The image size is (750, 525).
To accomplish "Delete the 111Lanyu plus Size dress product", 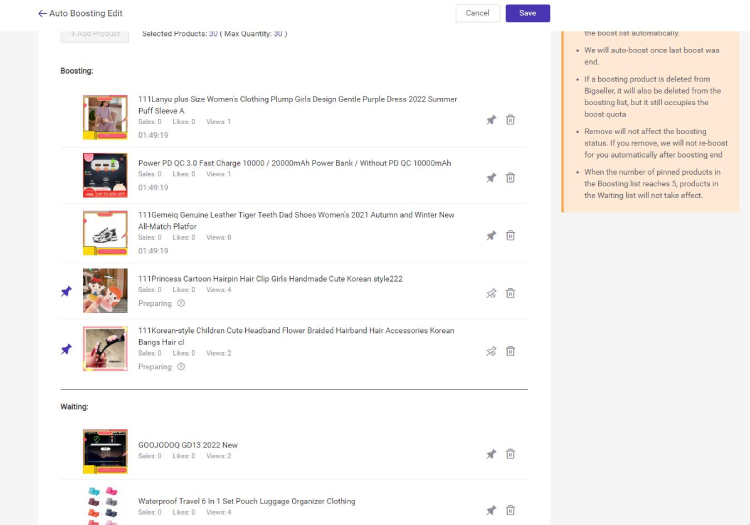I will point(510,120).
